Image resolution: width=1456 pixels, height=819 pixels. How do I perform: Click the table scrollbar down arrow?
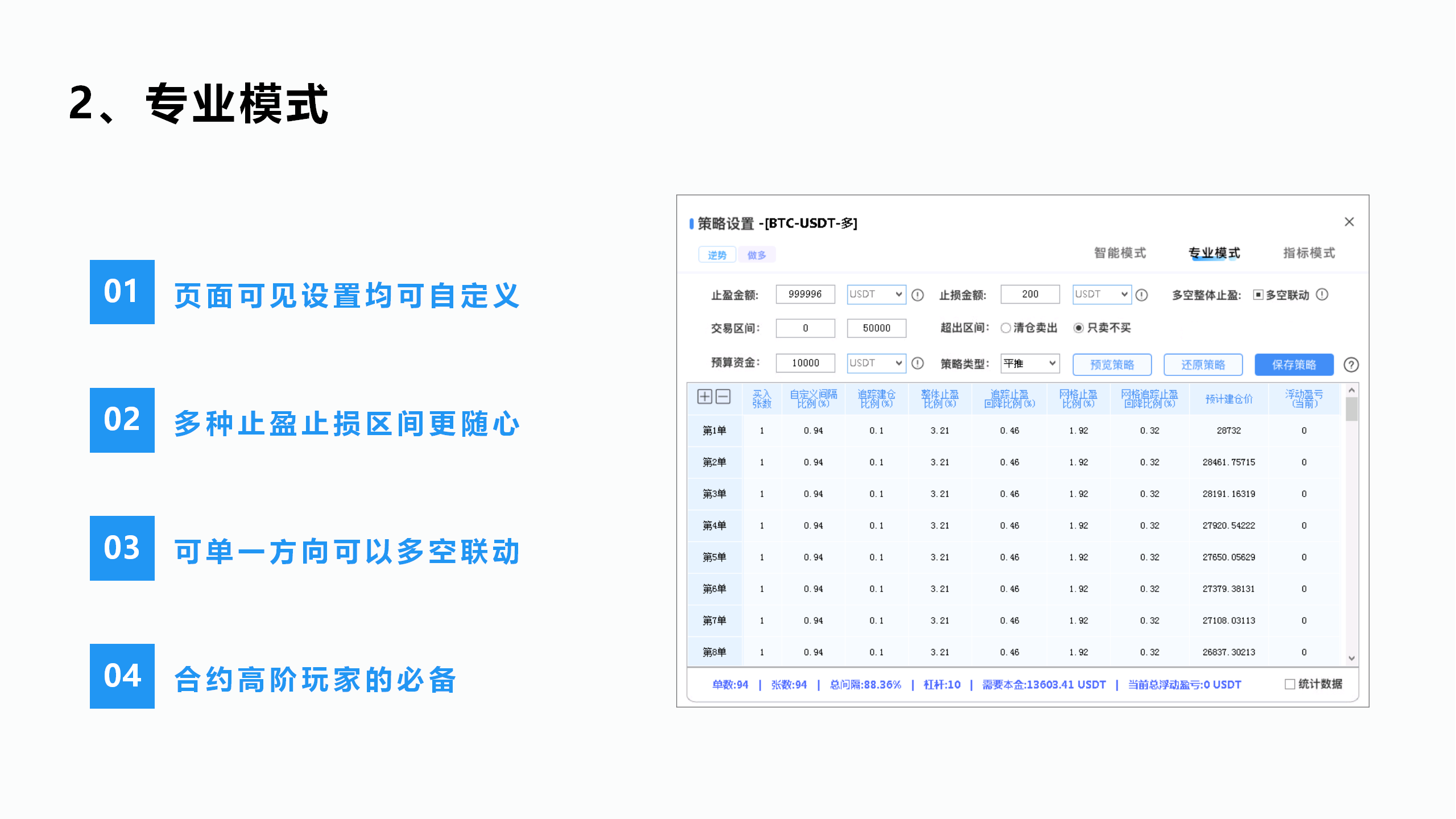[x=1352, y=658]
